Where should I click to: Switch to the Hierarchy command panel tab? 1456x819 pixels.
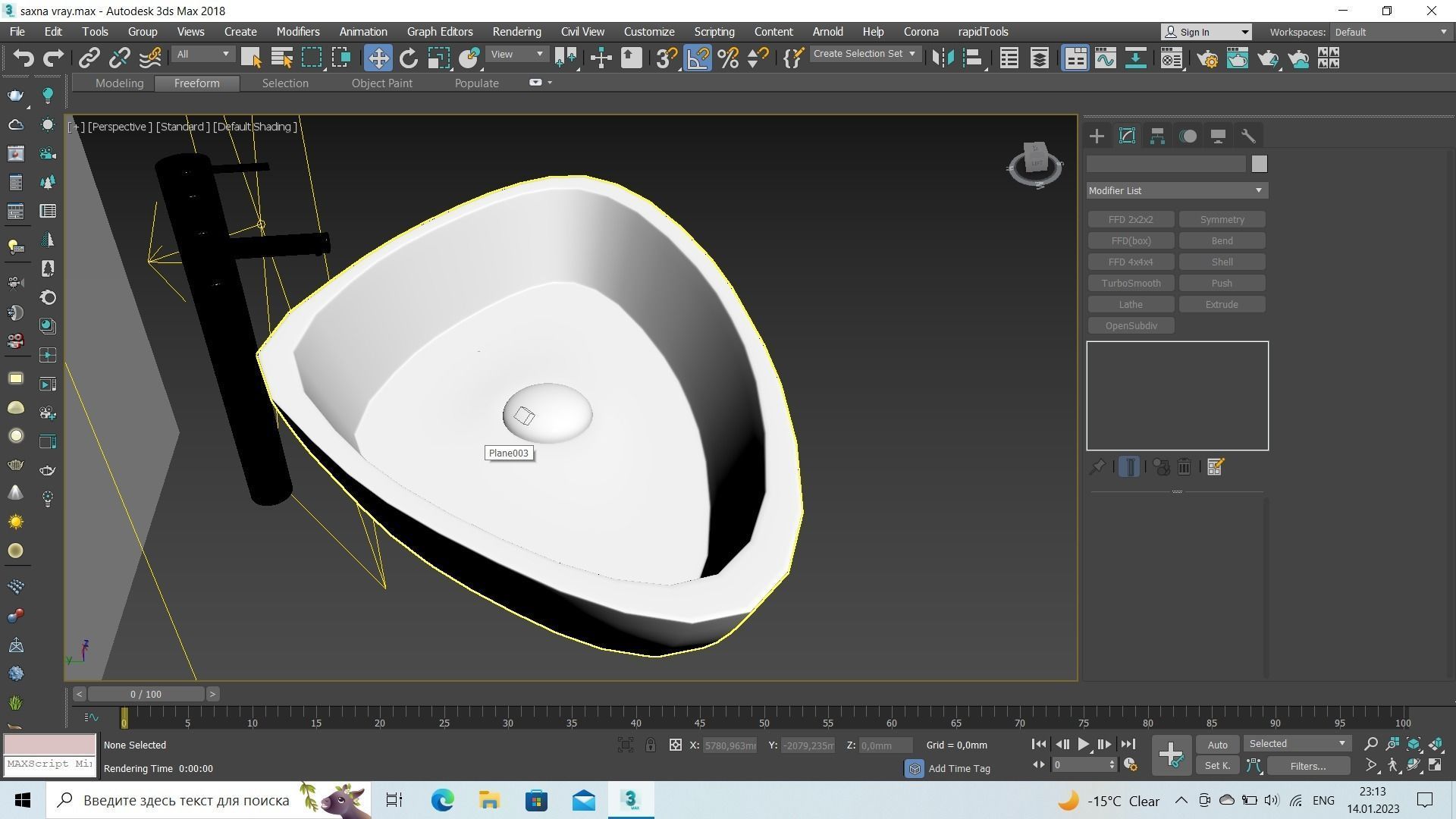[1157, 136]
